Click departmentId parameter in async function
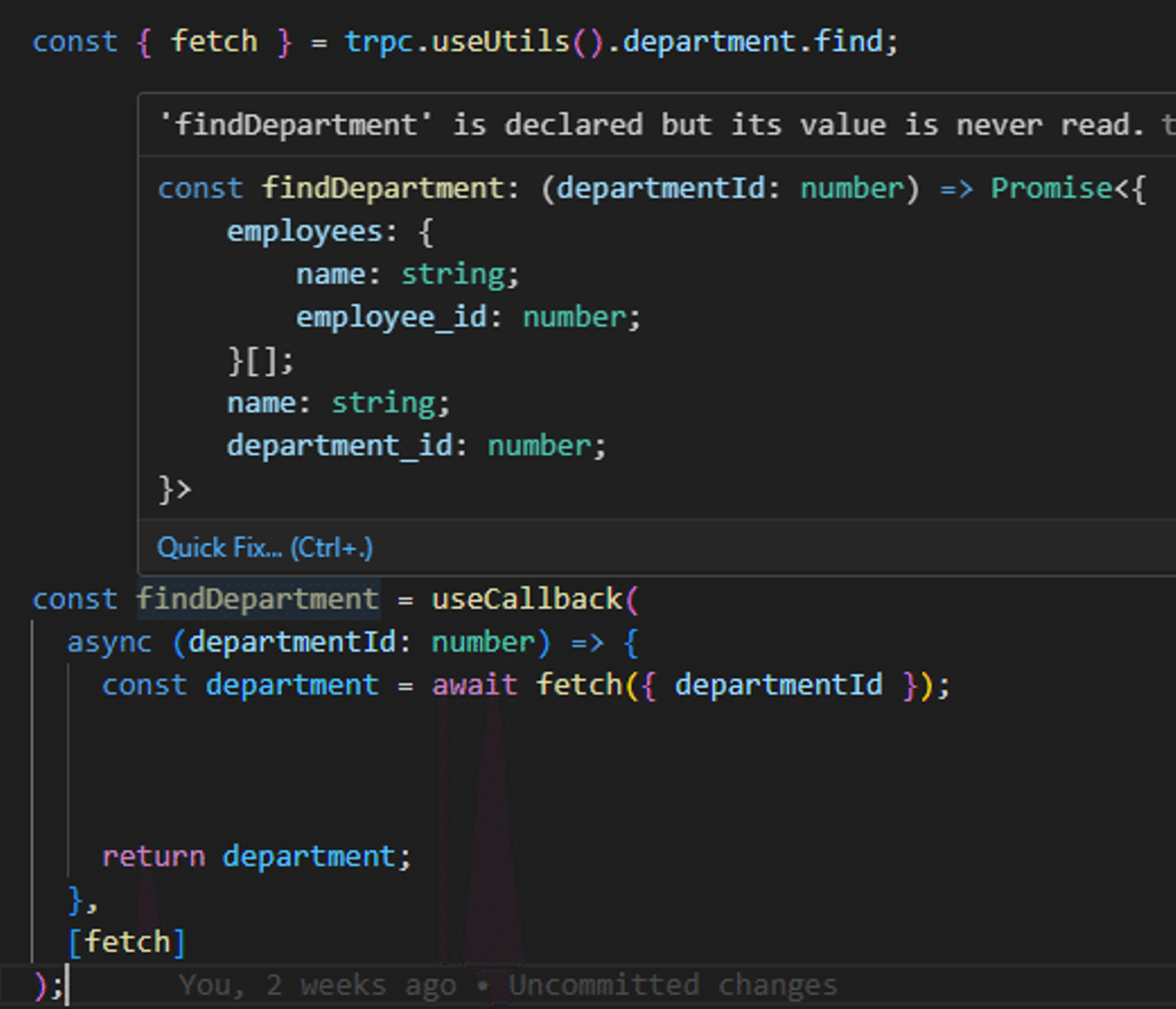 [292, 642]
